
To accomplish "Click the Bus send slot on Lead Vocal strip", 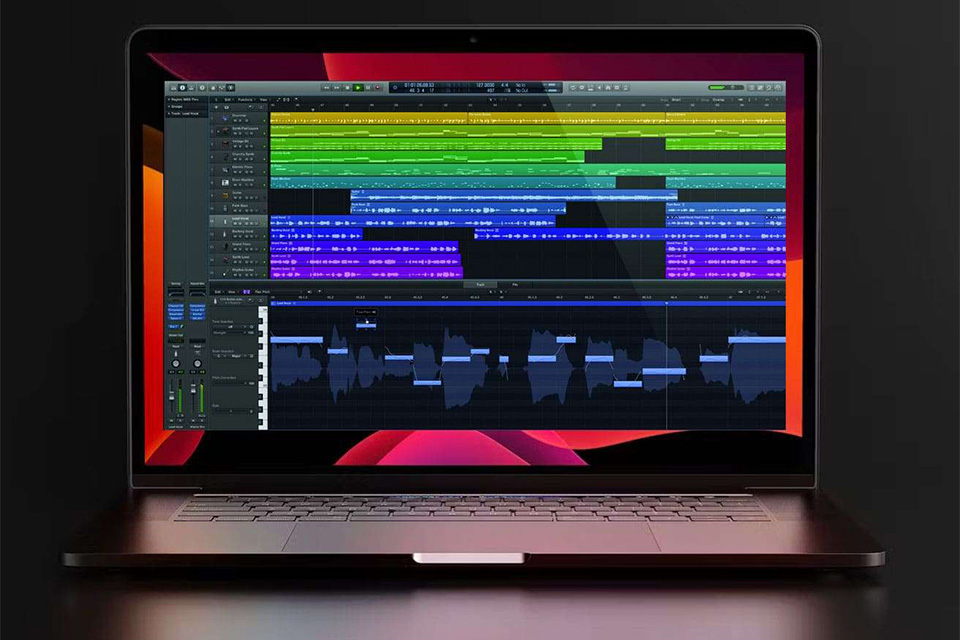I will (173, 326).
